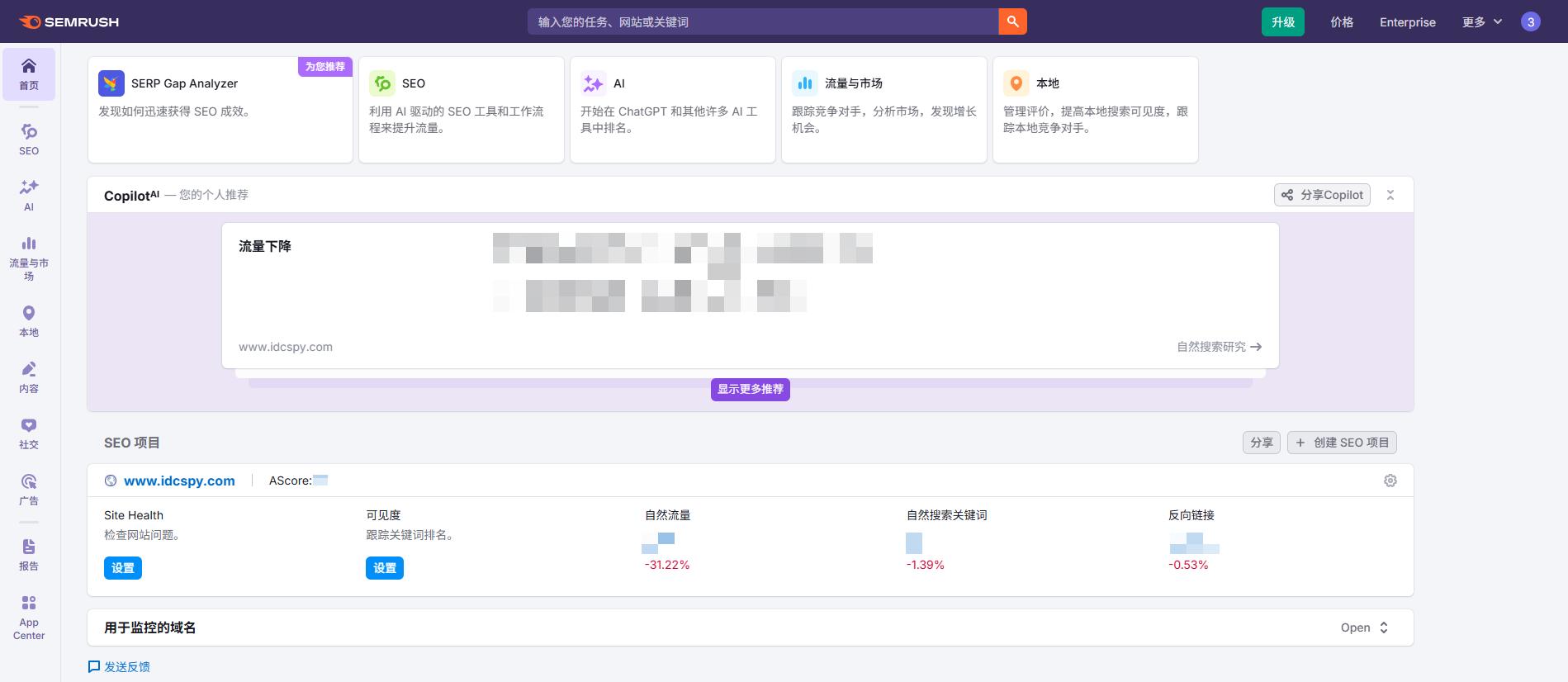Expand the 用于监控的域名 Open toggle
Viewport: 1568px width, 682px height.
pos(1365,628)
